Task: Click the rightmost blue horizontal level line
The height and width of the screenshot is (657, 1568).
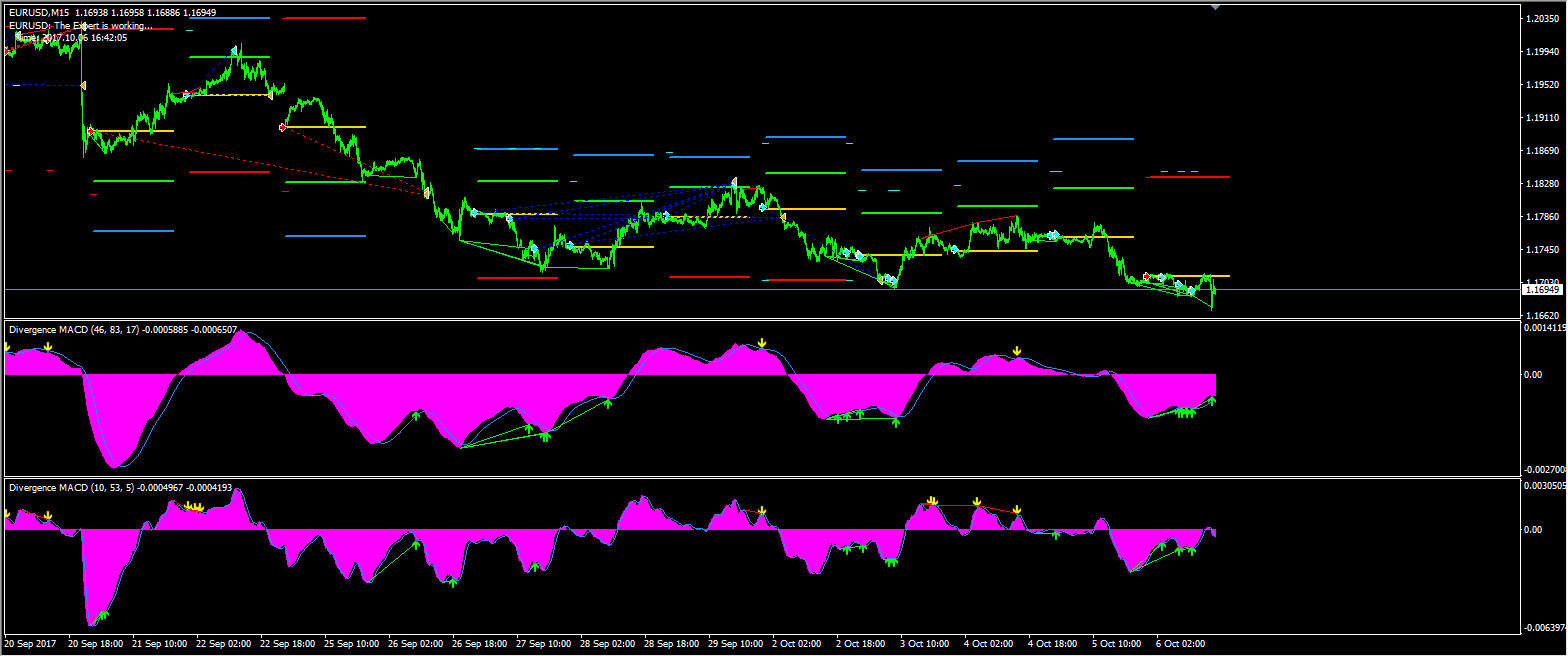Action: (1093, 139)
